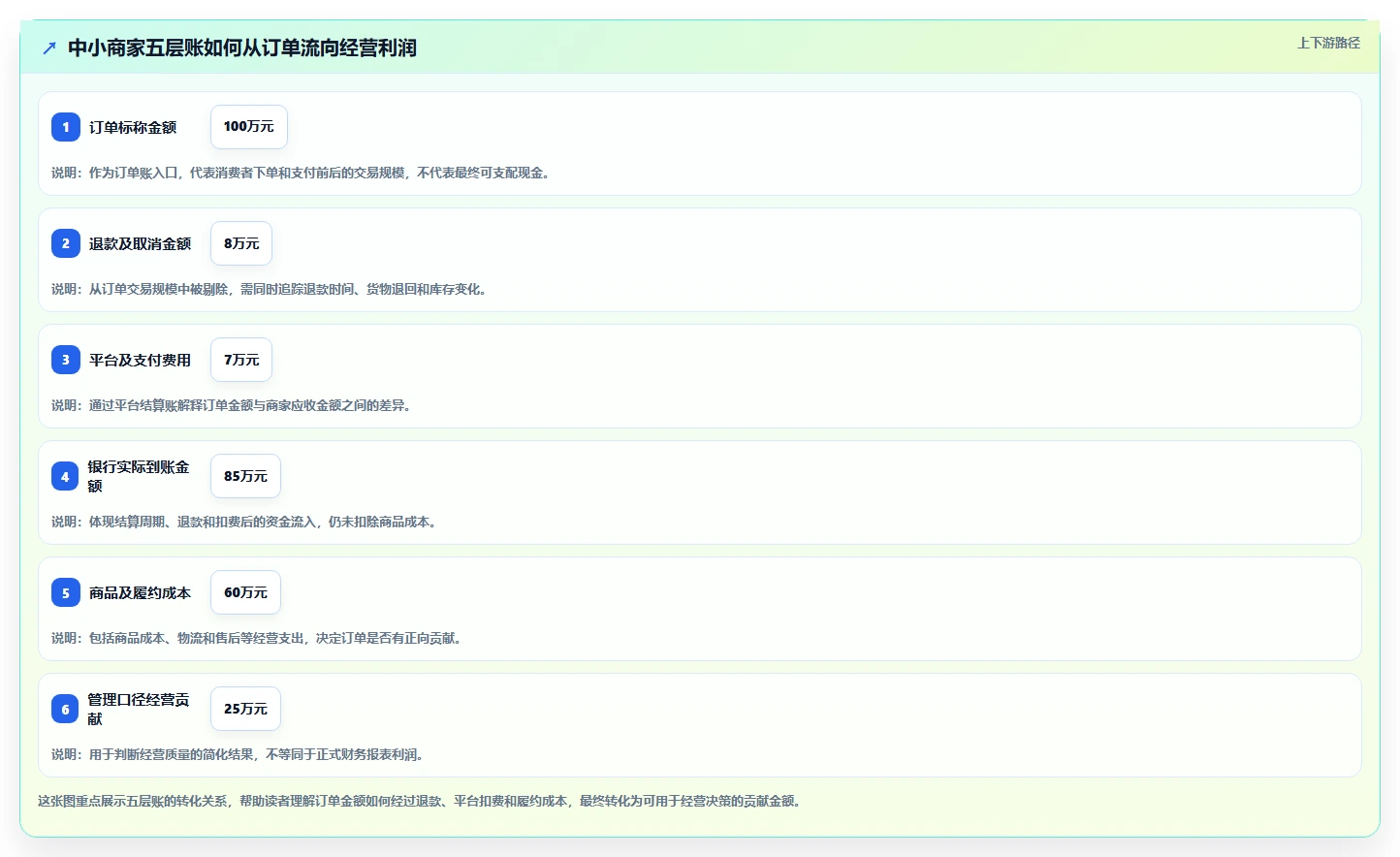Click the 60万元 value chip

point(245,592)
